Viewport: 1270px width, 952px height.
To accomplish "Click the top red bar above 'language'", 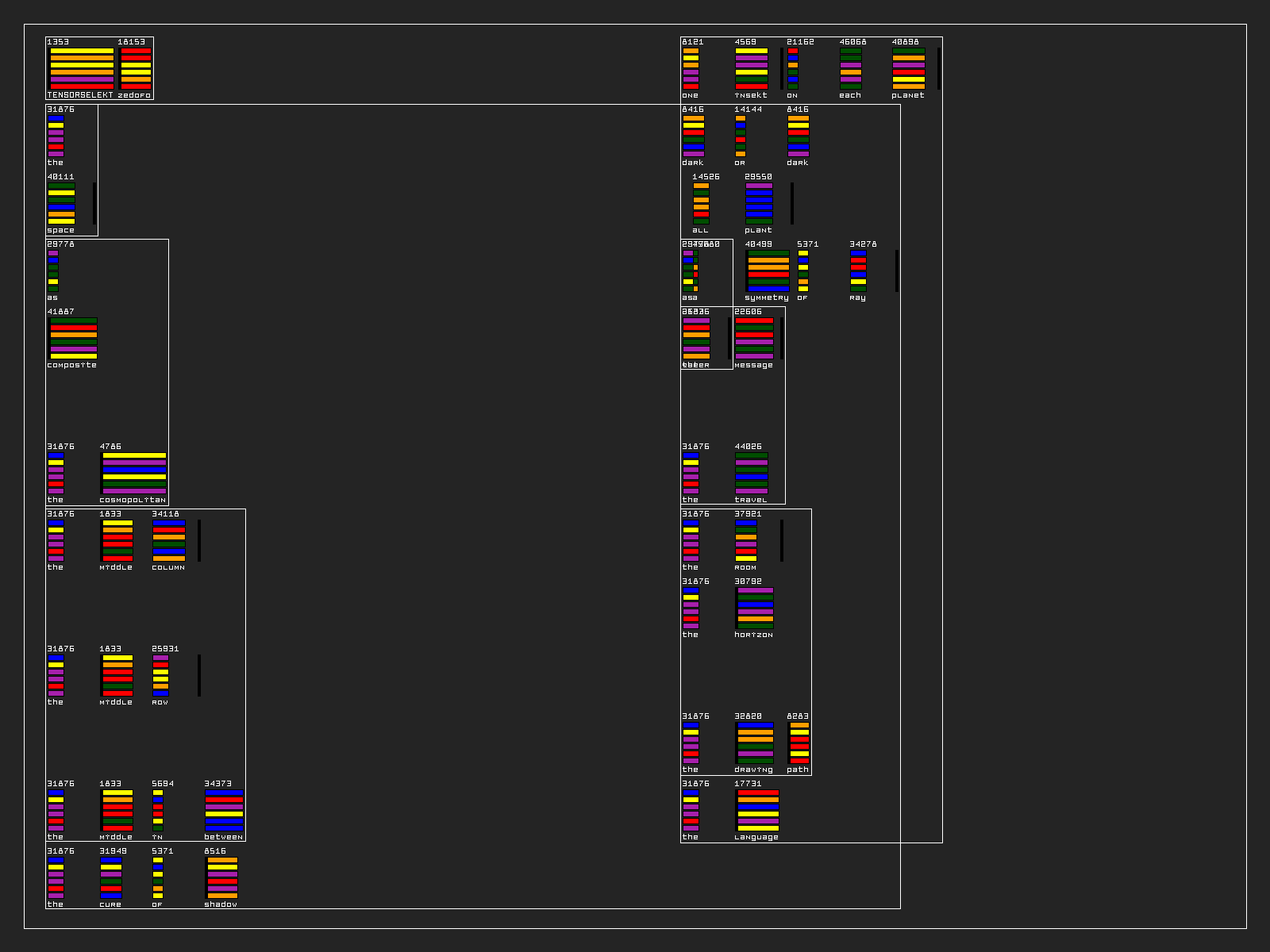I will [x=758, y=793].
